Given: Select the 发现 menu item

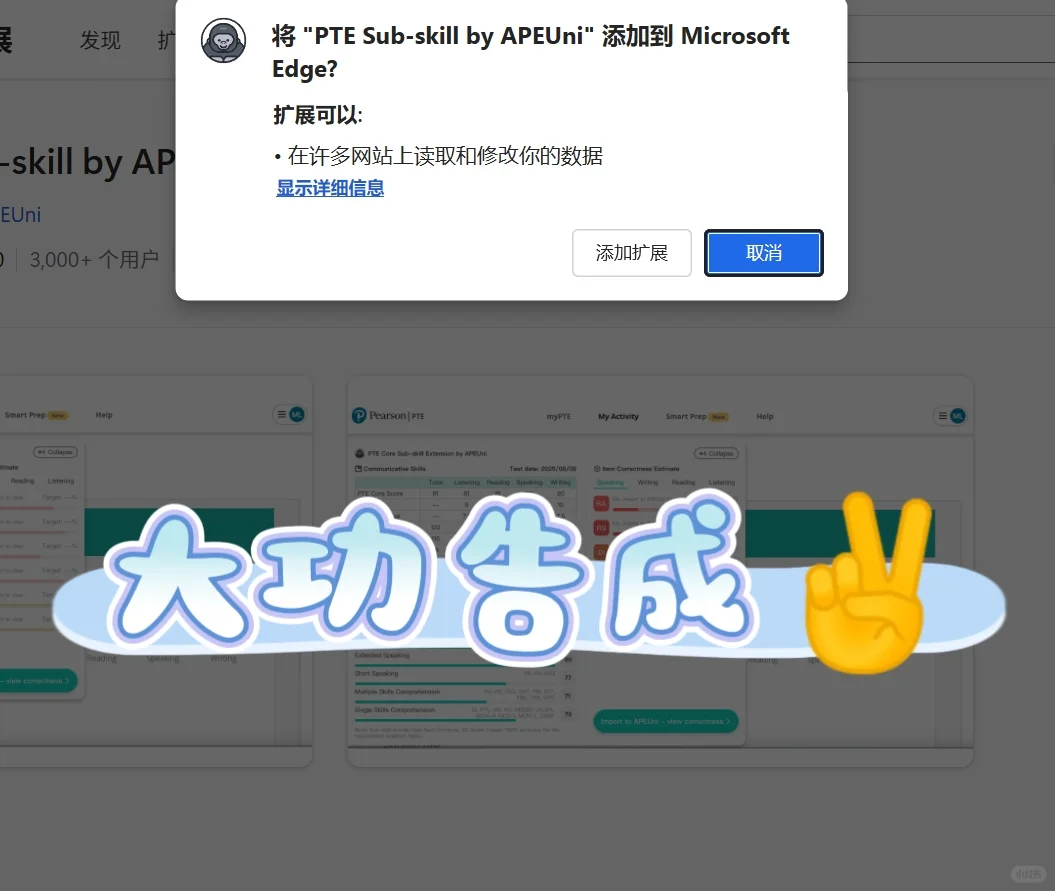Looking at the screenshot, I should click(99, 40).
